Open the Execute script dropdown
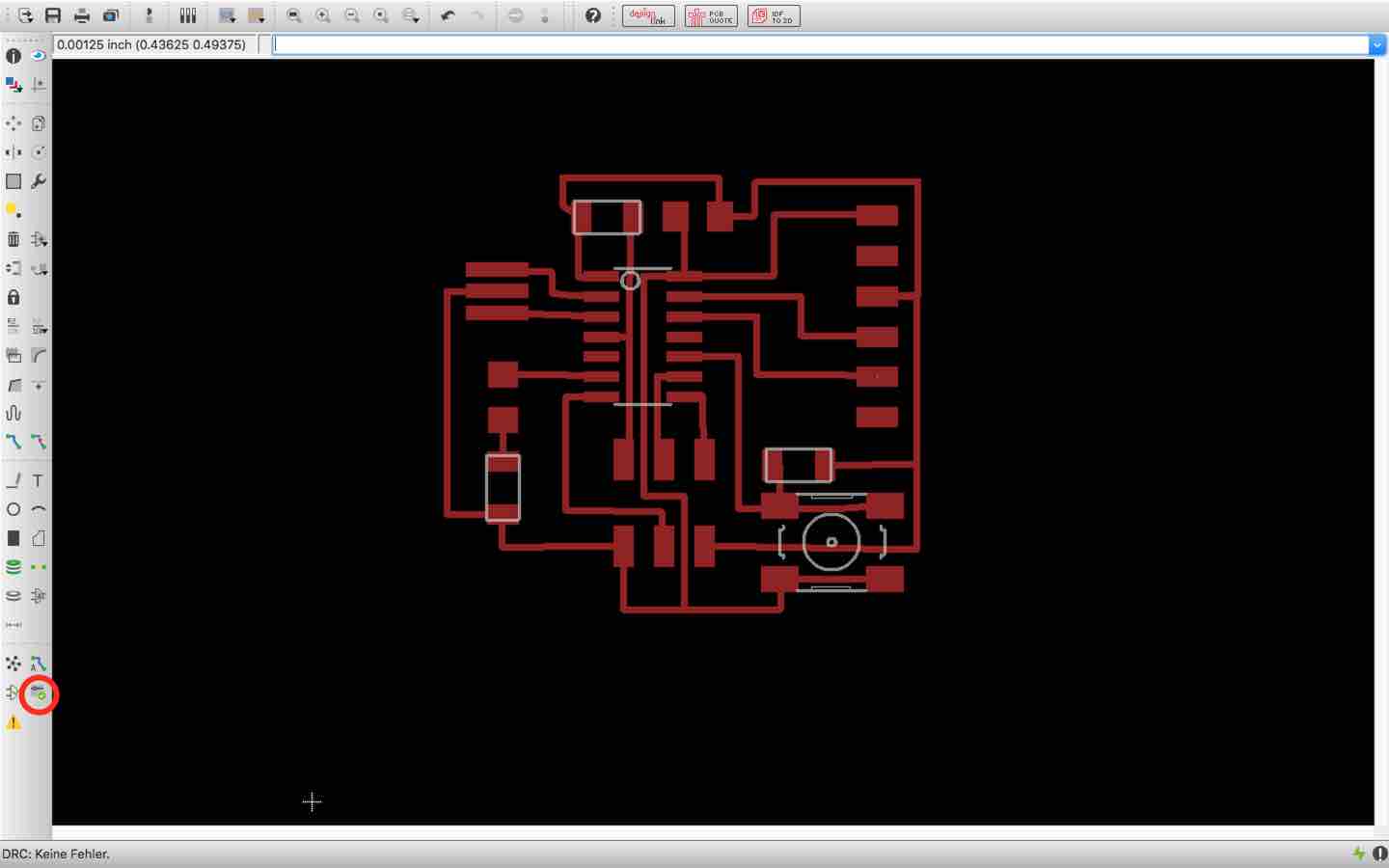Viewport: 1389px width, 868px height. click(228, 15)
